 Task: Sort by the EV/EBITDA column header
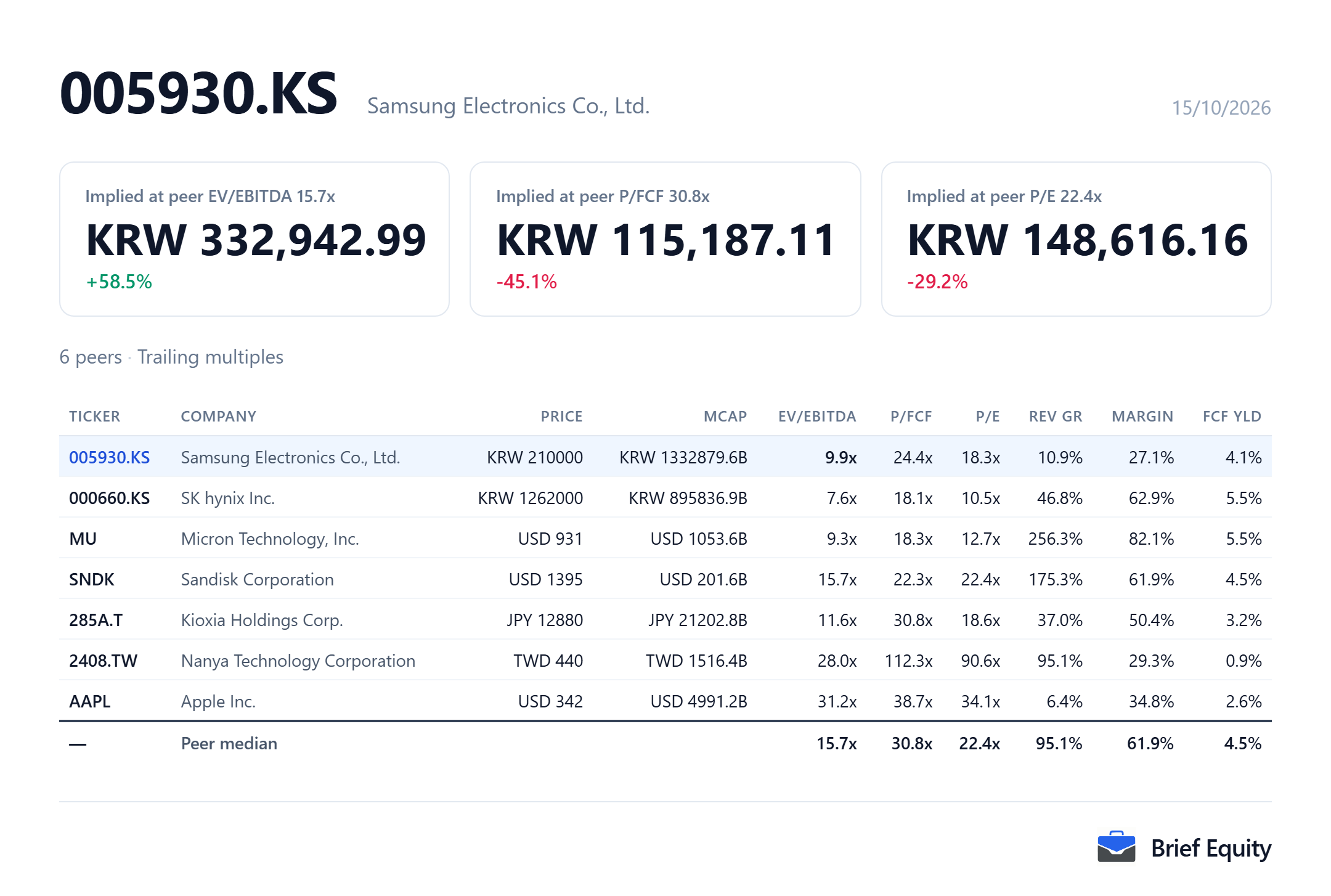pos(817,417)
